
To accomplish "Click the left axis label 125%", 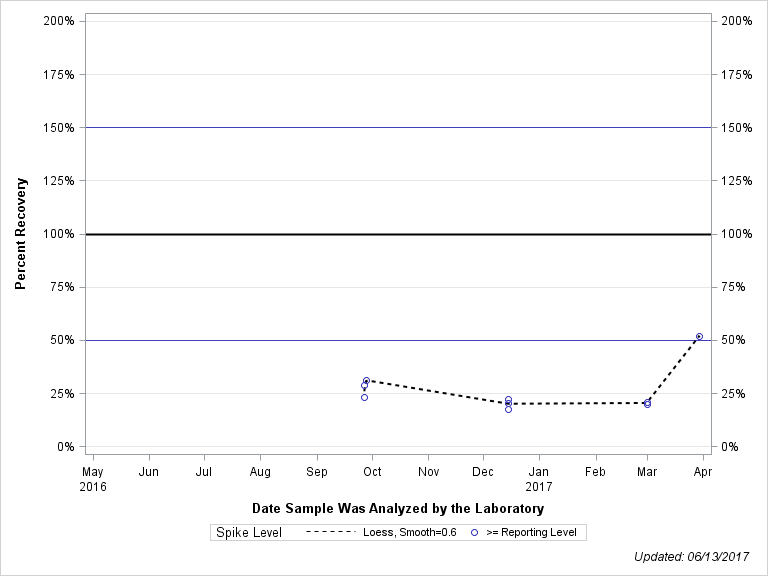I will point(59,181).
